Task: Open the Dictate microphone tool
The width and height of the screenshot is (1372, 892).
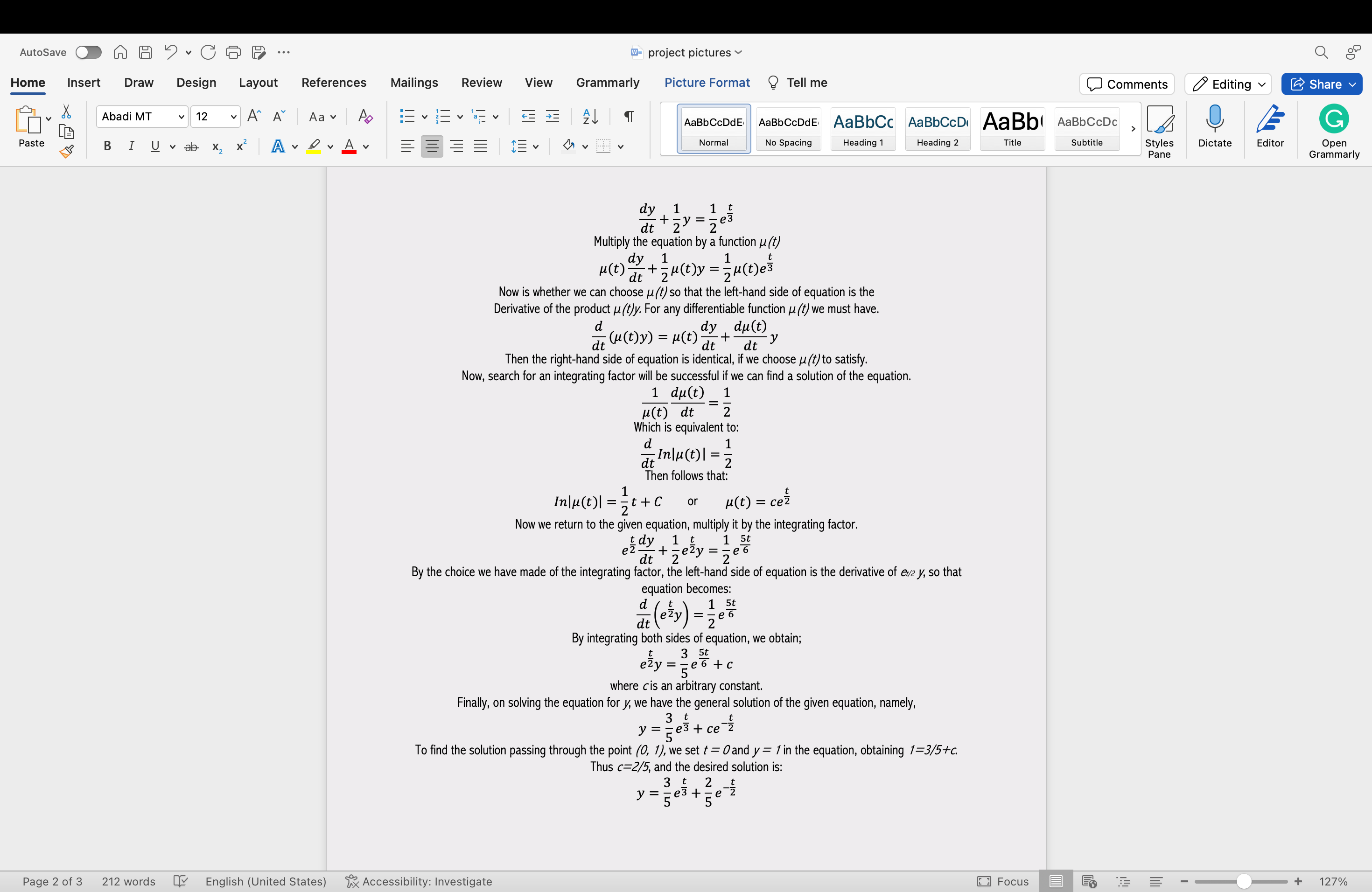Action: point(1214,127)
